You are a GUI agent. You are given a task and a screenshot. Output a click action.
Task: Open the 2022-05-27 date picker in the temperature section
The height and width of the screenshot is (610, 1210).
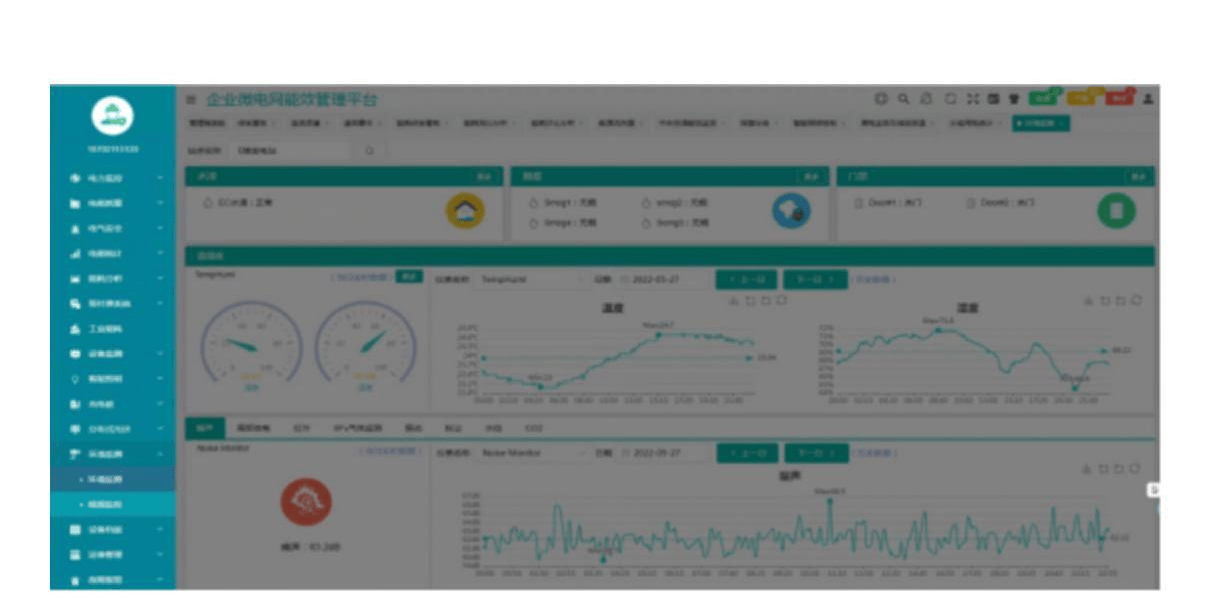coord(658,279)
